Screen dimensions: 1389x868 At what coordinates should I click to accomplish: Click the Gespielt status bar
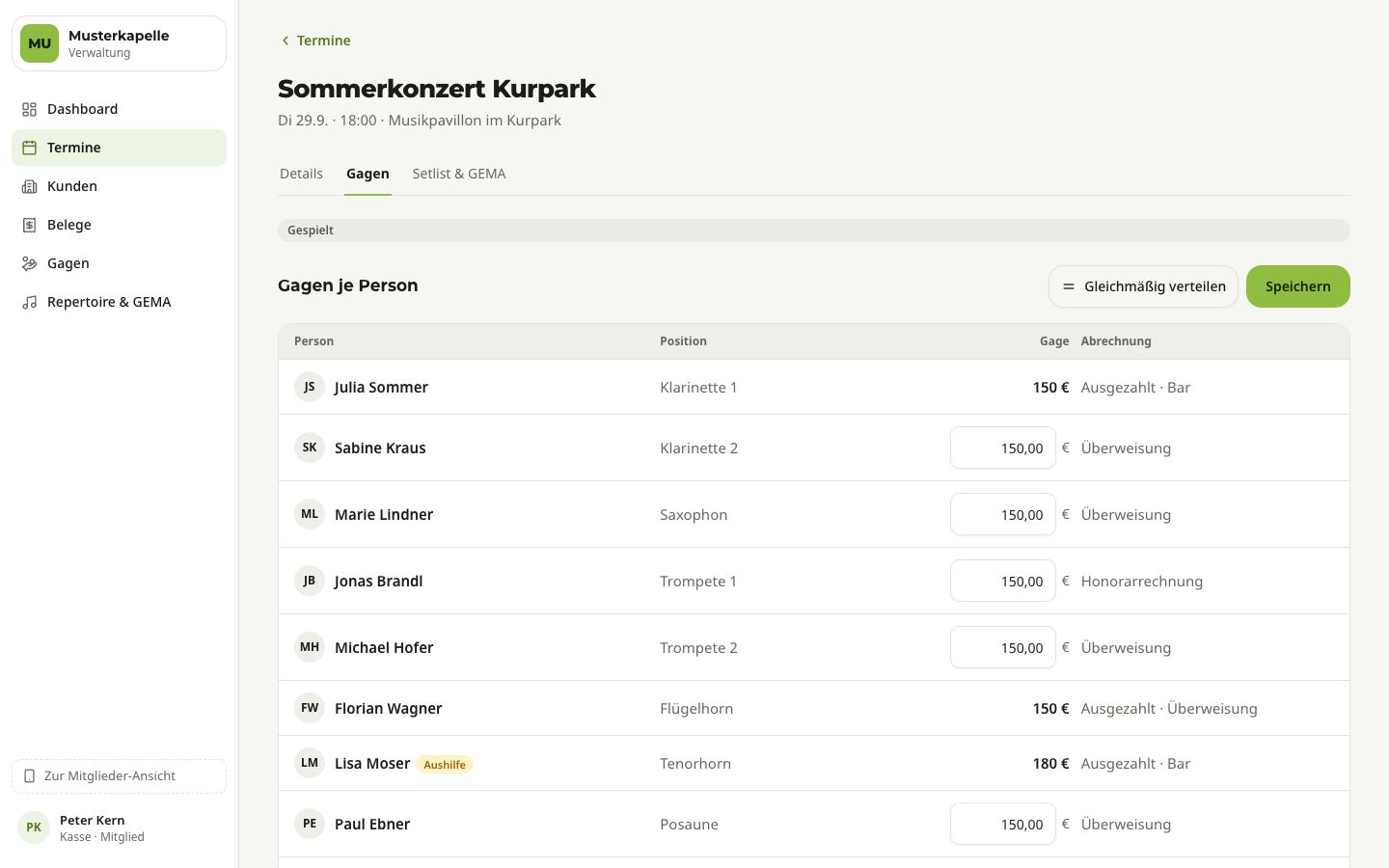pos(814,231)
